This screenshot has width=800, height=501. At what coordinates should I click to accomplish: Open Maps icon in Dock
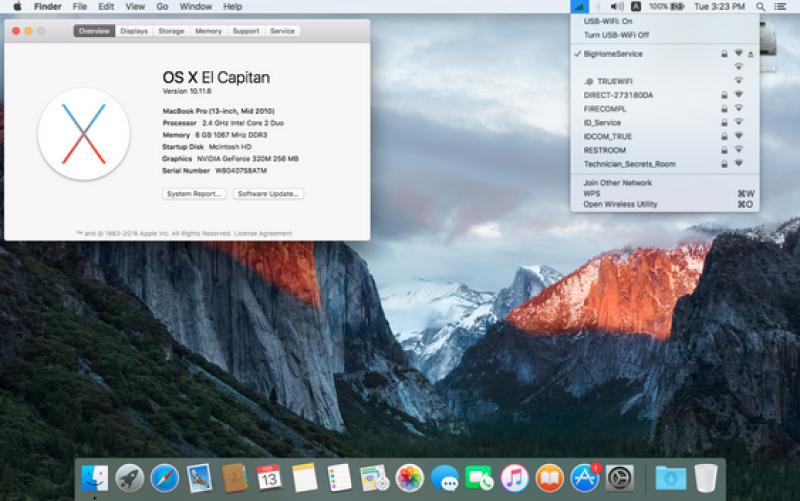click(374, 478)
